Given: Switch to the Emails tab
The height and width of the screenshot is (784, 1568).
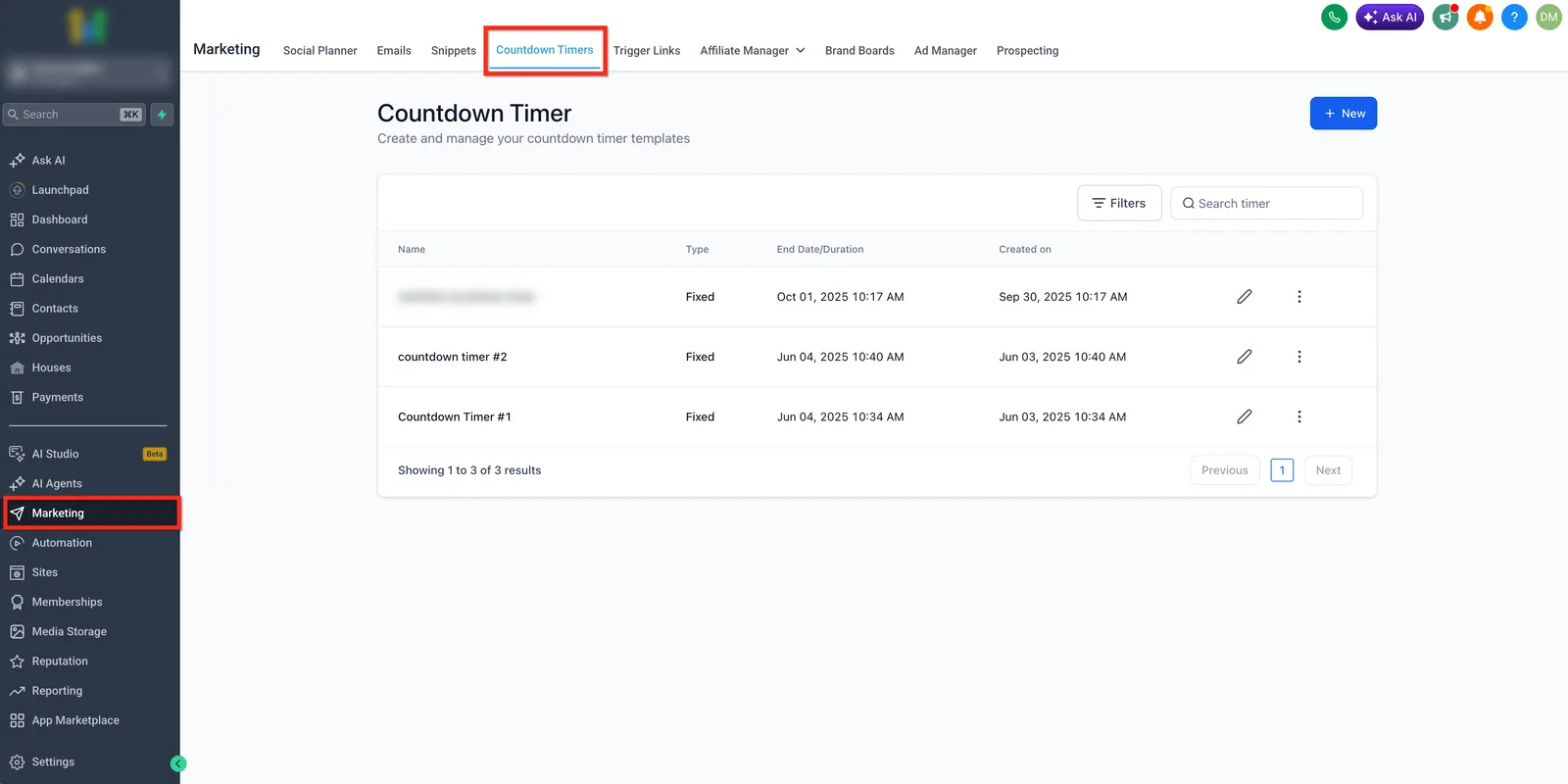Looking at the screenshot, I should coord(394,51).
